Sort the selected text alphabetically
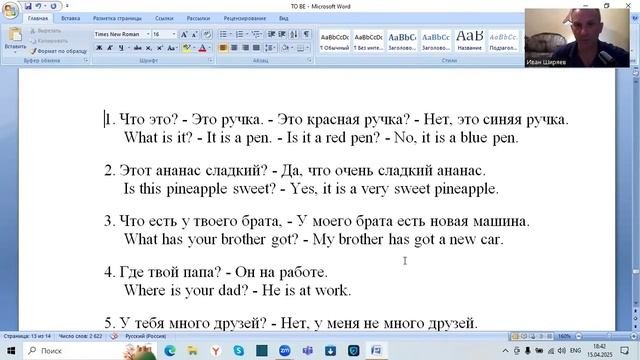This screenshot has height=360, width=640. [x=294, y=34]
